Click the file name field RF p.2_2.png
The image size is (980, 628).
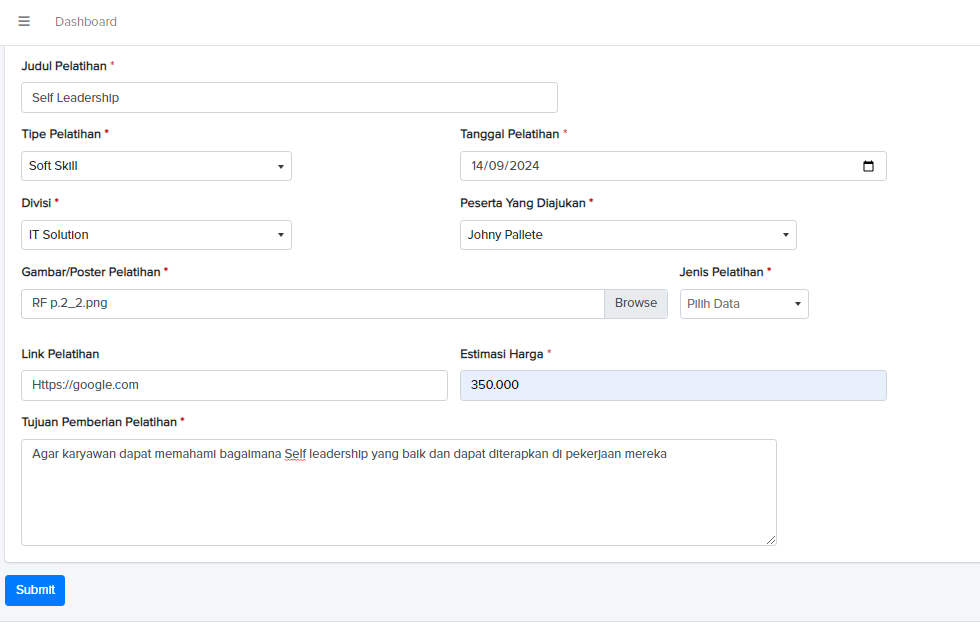coord(312,303)
